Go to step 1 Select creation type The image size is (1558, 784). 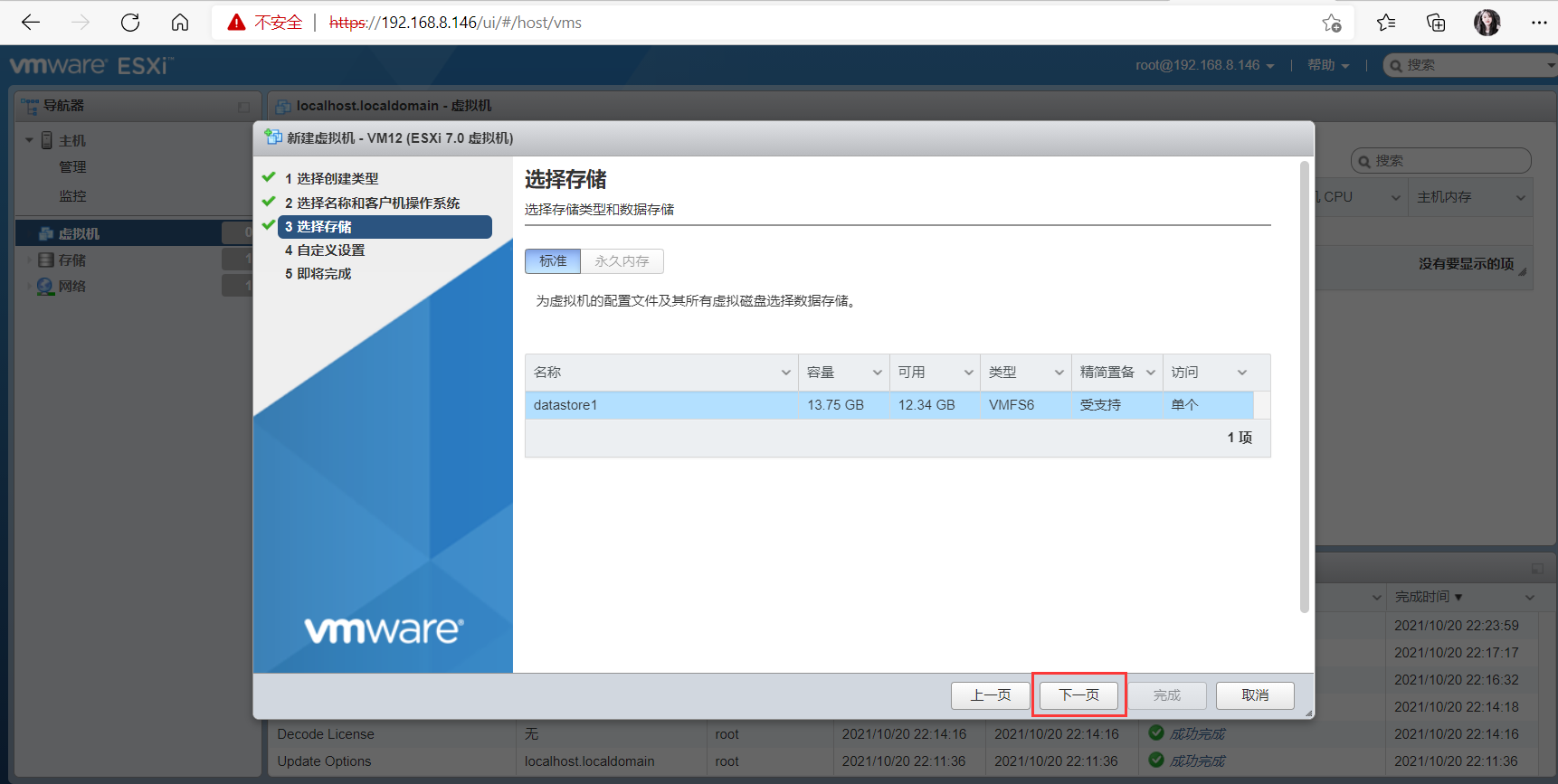point(331,179)
